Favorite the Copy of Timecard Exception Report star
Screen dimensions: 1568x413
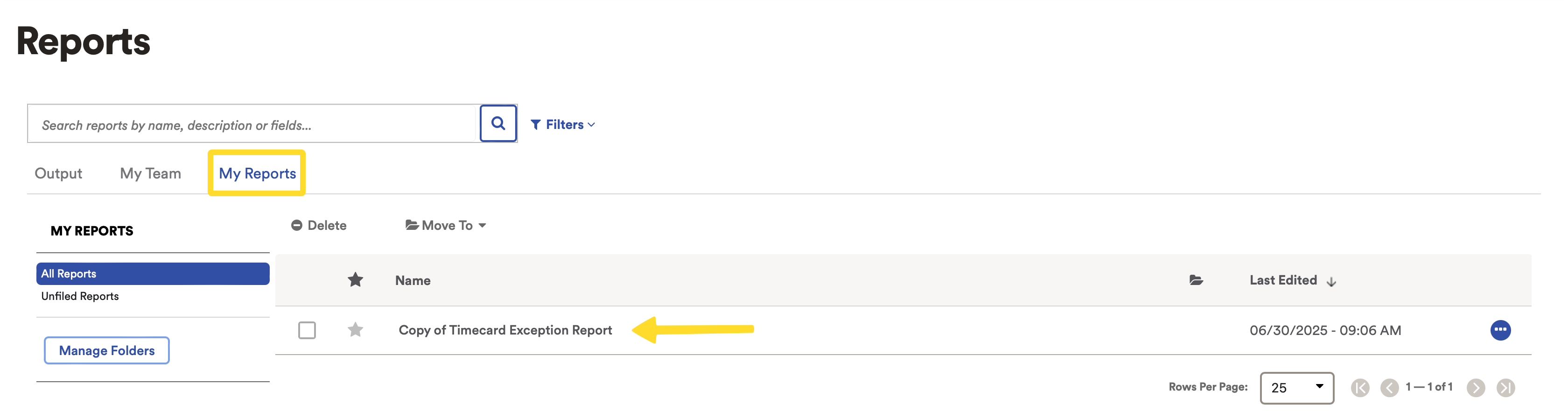tap(356, 329)
